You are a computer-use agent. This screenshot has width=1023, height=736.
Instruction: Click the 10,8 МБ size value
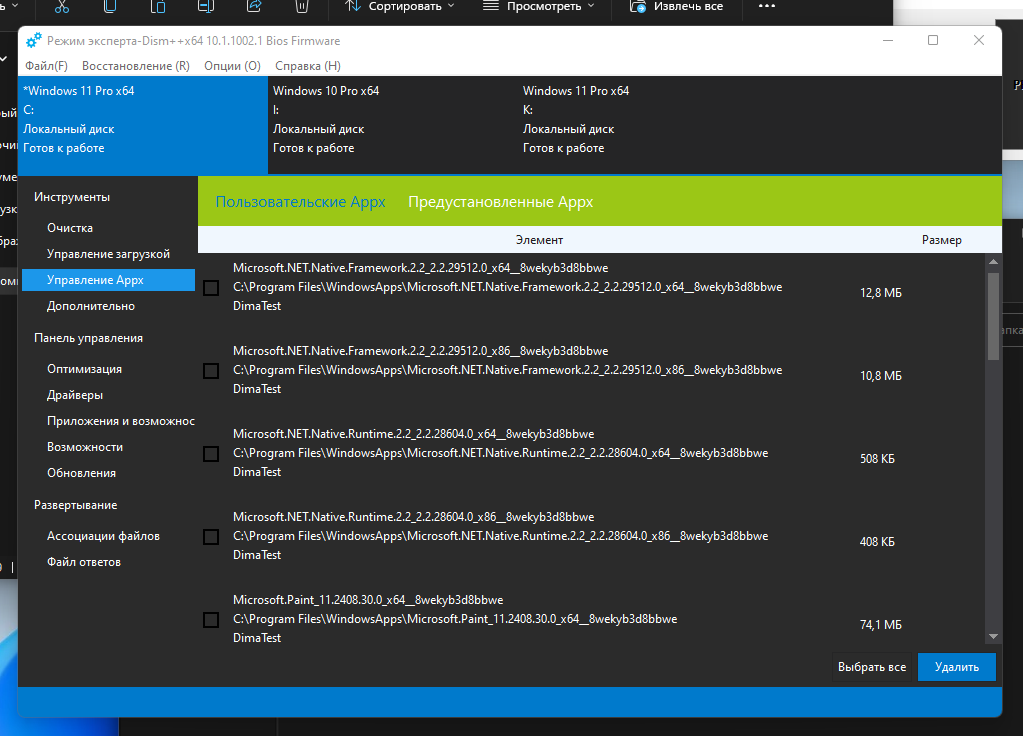pos(881,376)
